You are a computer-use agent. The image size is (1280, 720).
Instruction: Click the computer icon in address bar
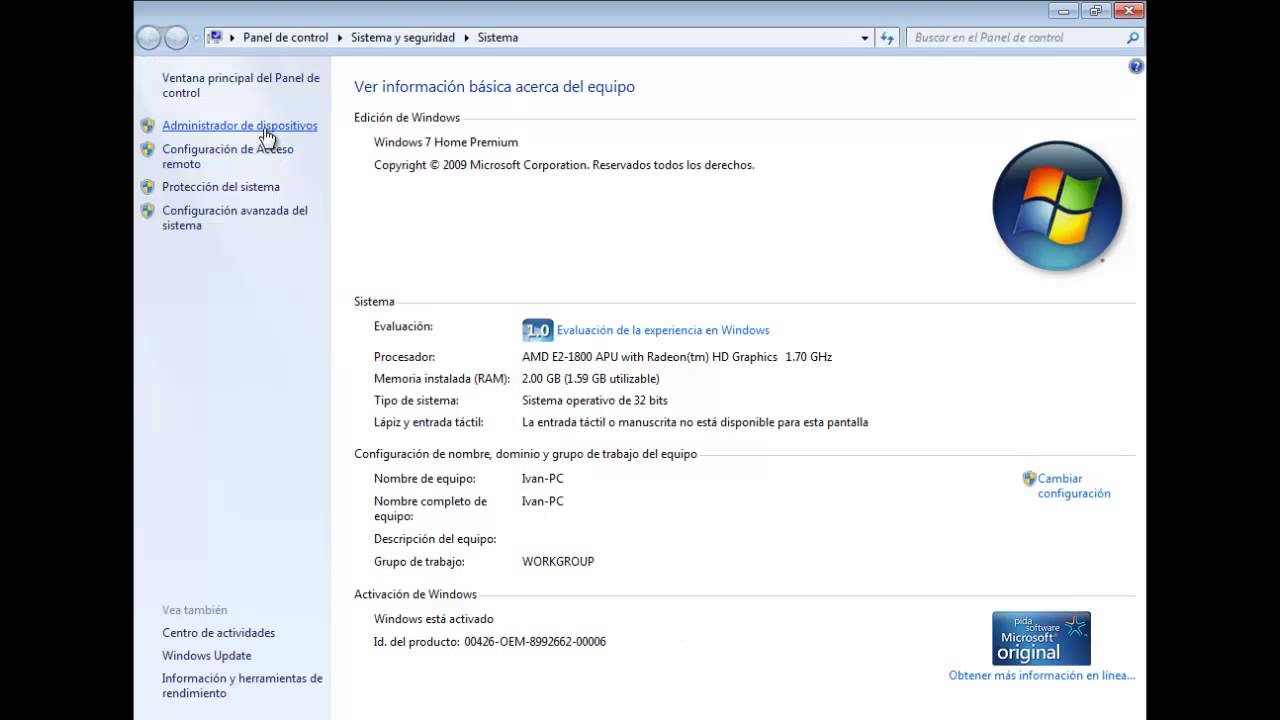(x=214, y=37)
